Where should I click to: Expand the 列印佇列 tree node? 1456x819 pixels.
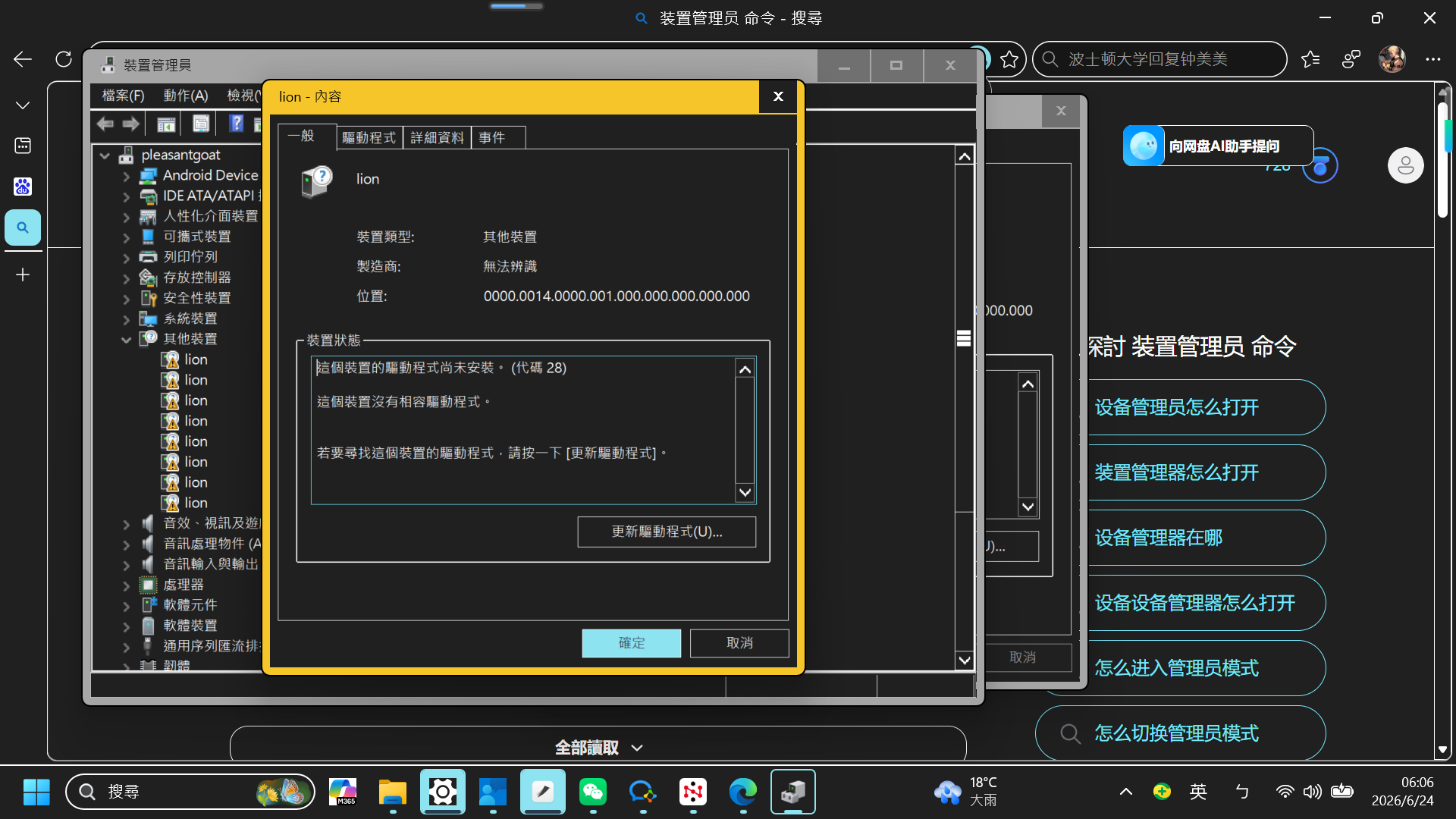click(126, 258)
